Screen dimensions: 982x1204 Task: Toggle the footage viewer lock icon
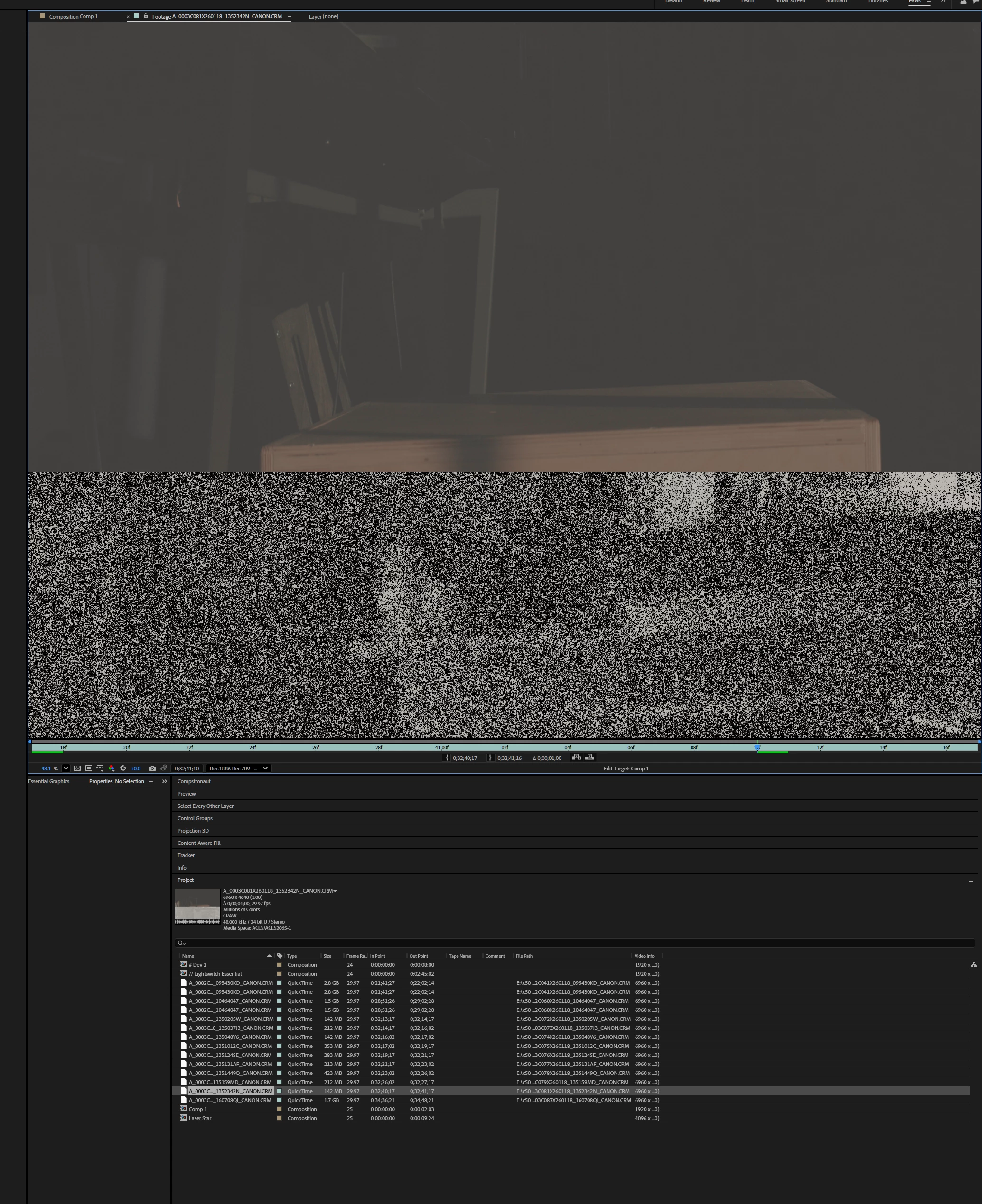tap(145, 16)
